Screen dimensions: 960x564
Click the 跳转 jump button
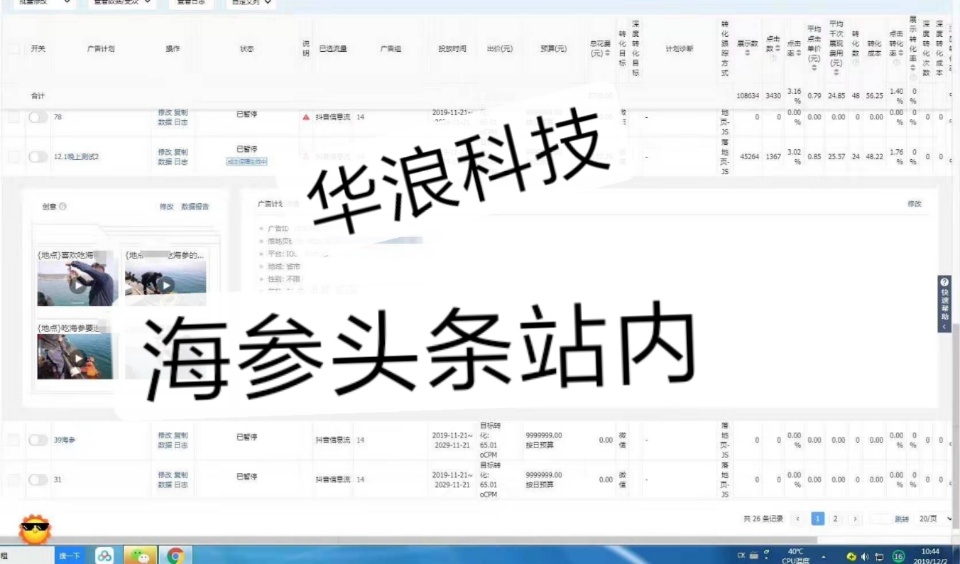coord(901,519)
